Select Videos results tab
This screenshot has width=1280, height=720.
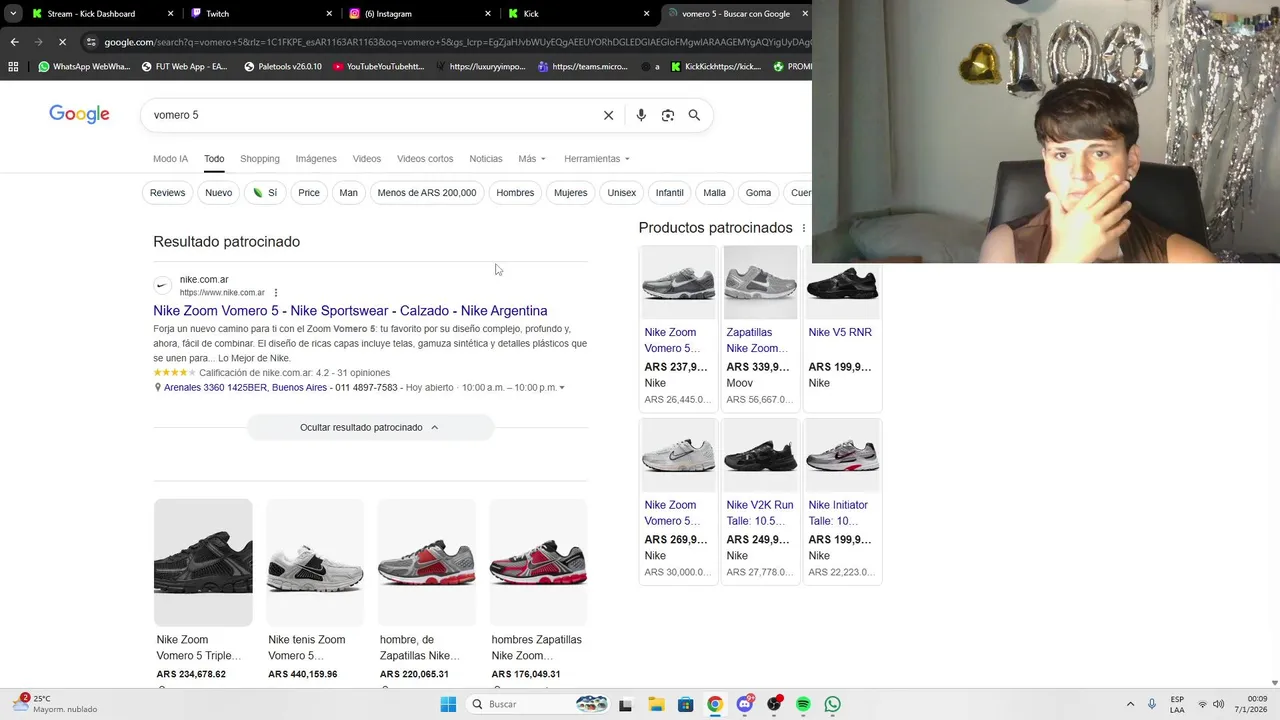(366, 159)
